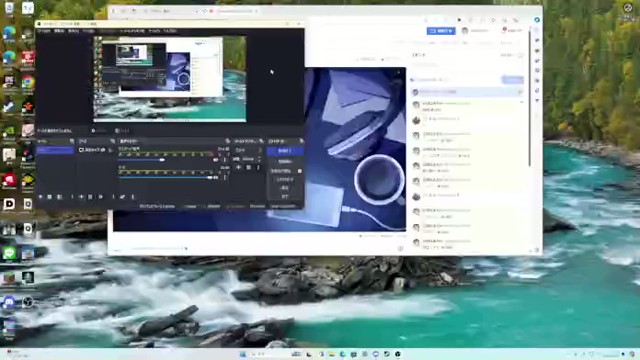Adjust the desktop audio volume slider
Screen dimensions: 640x360
[142, 160]
